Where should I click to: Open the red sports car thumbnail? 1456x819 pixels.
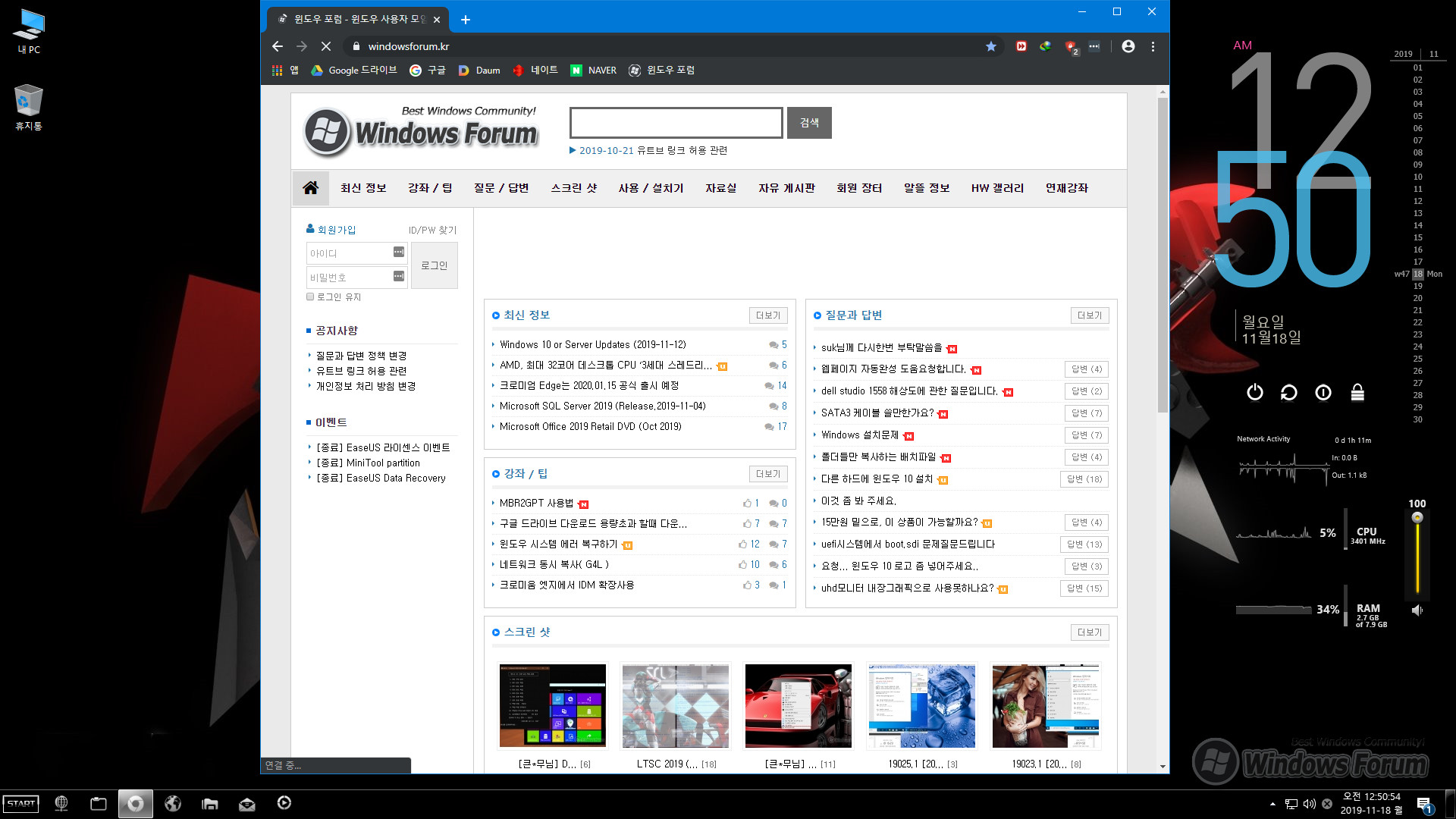coord(799,706)
